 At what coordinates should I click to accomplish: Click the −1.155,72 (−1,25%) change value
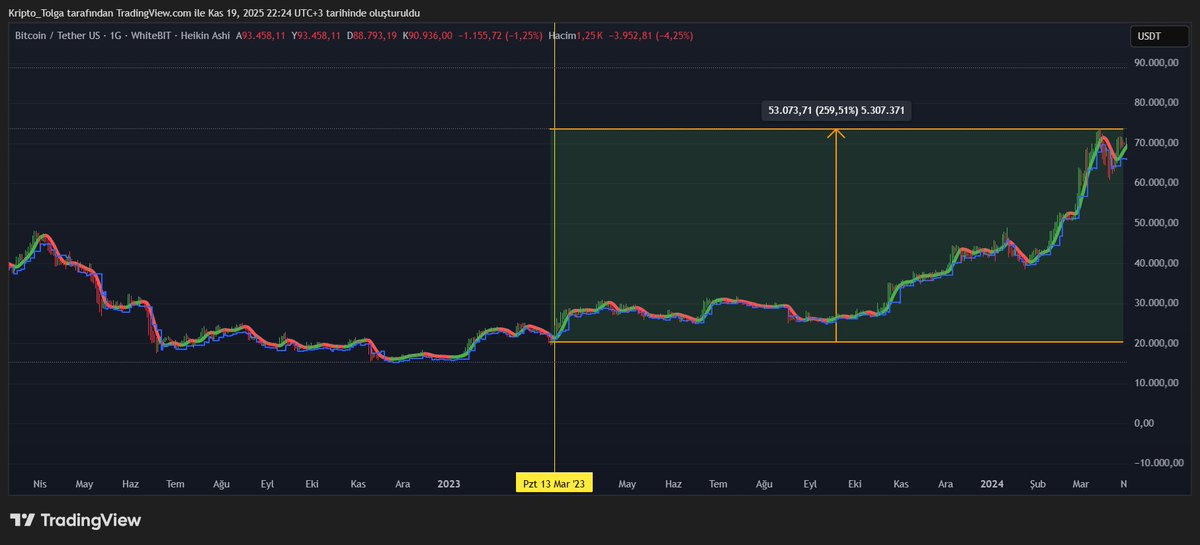(500, 36)
